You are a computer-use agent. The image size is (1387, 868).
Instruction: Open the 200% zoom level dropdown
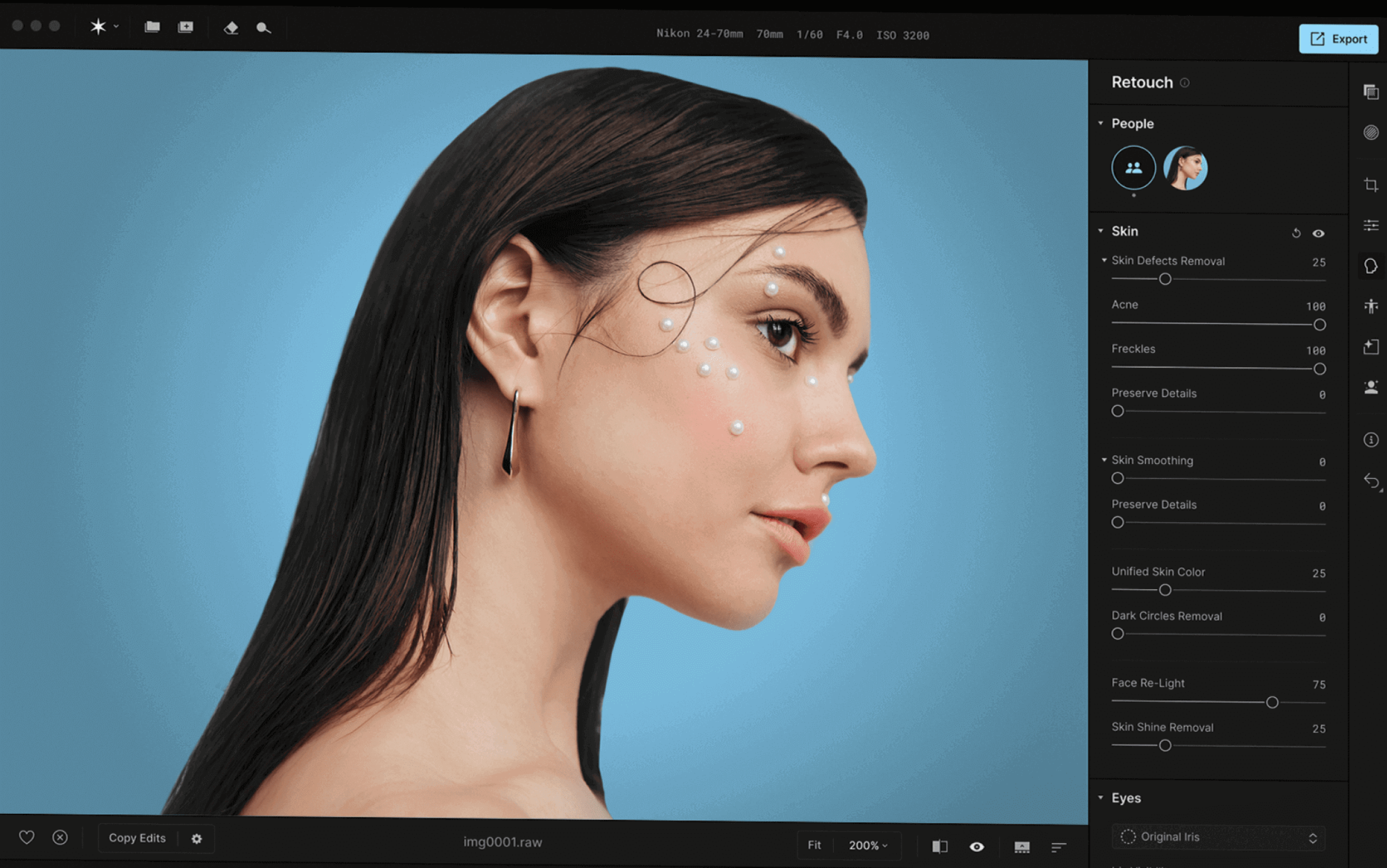pos(868,846)
